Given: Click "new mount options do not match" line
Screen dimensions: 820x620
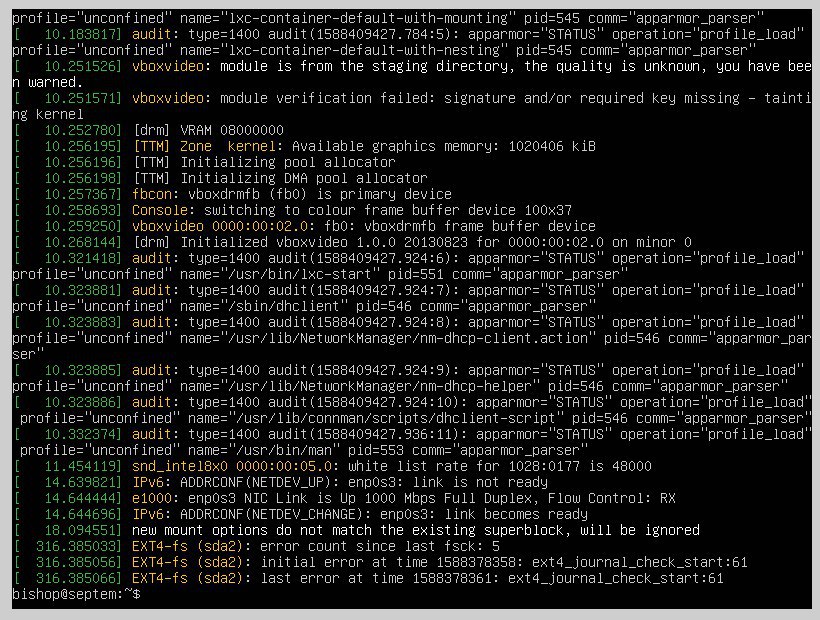Looking at the screenshot, I should pos(416,531).
